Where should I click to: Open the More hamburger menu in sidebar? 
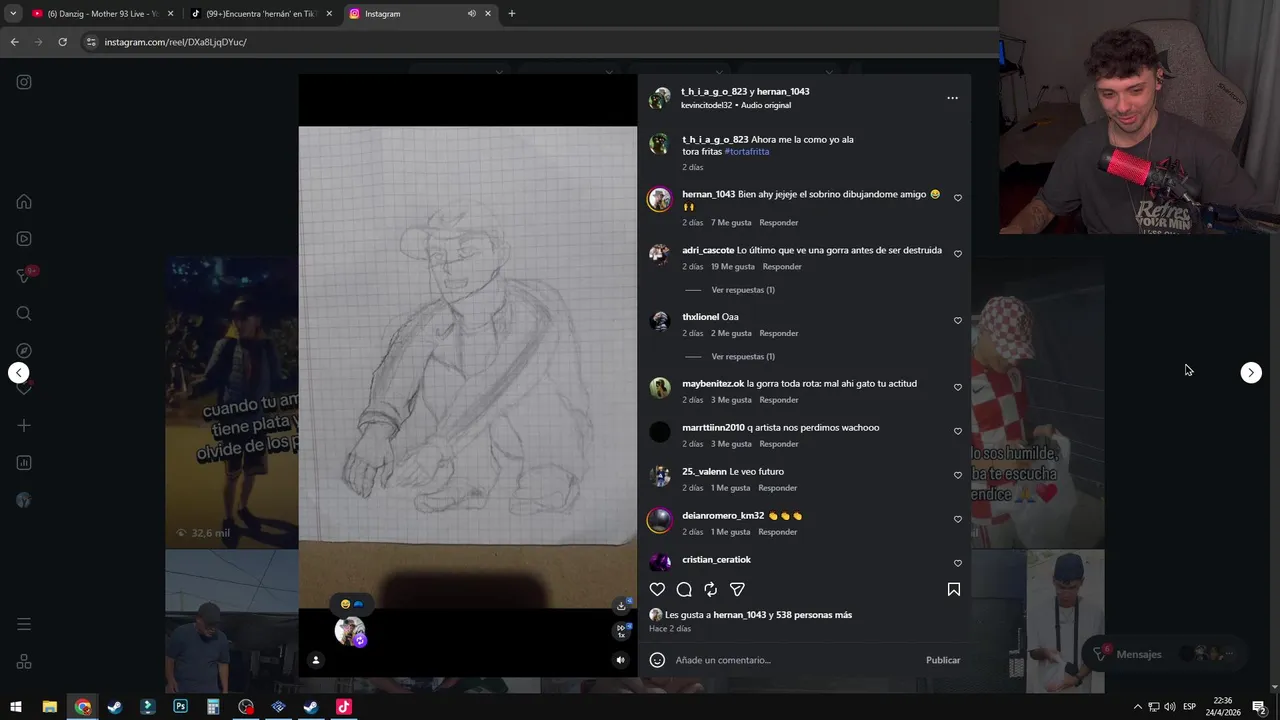click(x=24, y=624)
